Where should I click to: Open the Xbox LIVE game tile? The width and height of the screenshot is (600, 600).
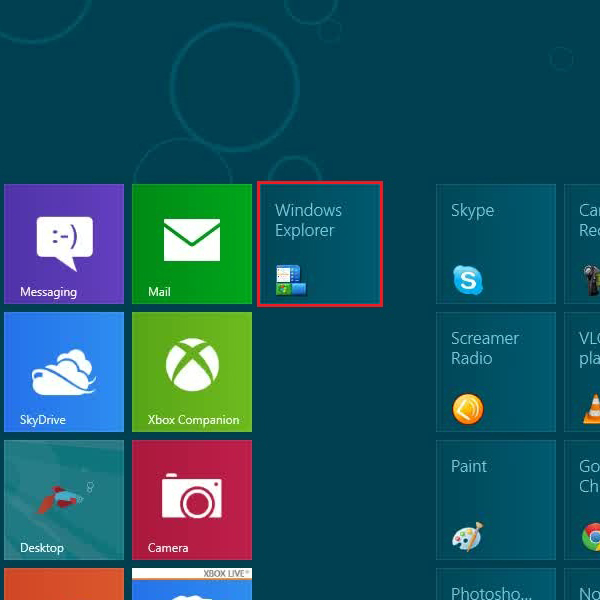pyautogui.click(x=192, y=584)
